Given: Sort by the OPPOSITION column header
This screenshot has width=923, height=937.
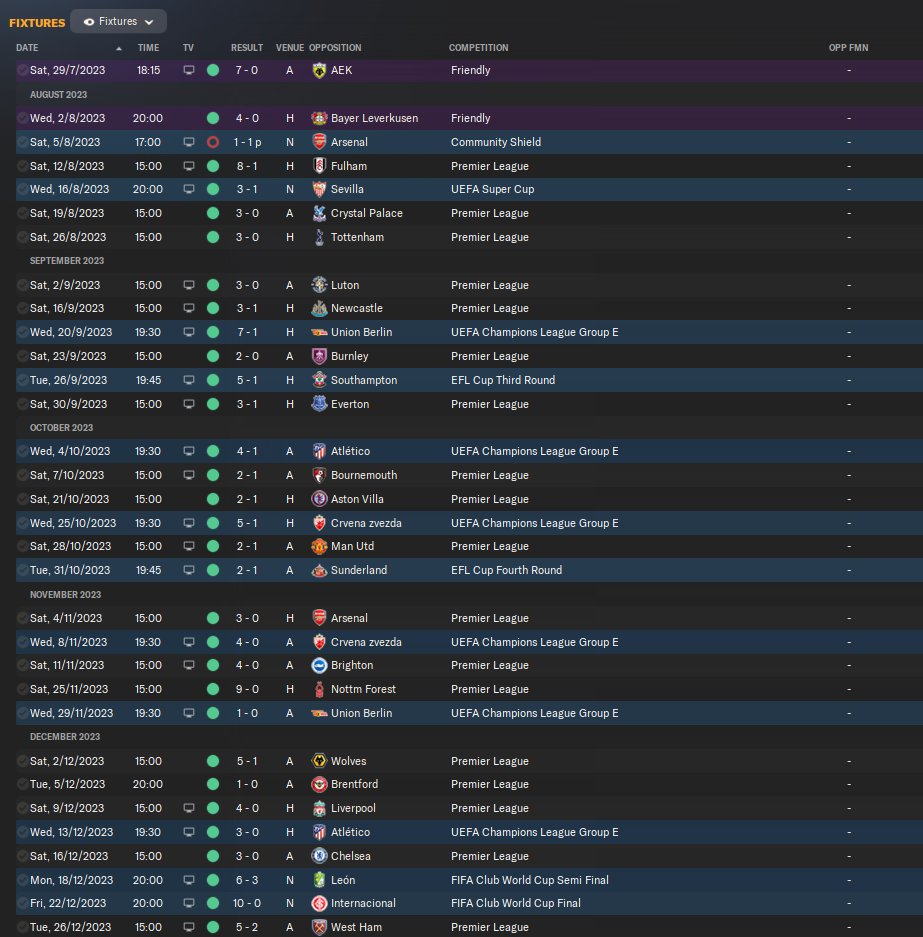Looking at the screenshot, I should tap(335, 48).
